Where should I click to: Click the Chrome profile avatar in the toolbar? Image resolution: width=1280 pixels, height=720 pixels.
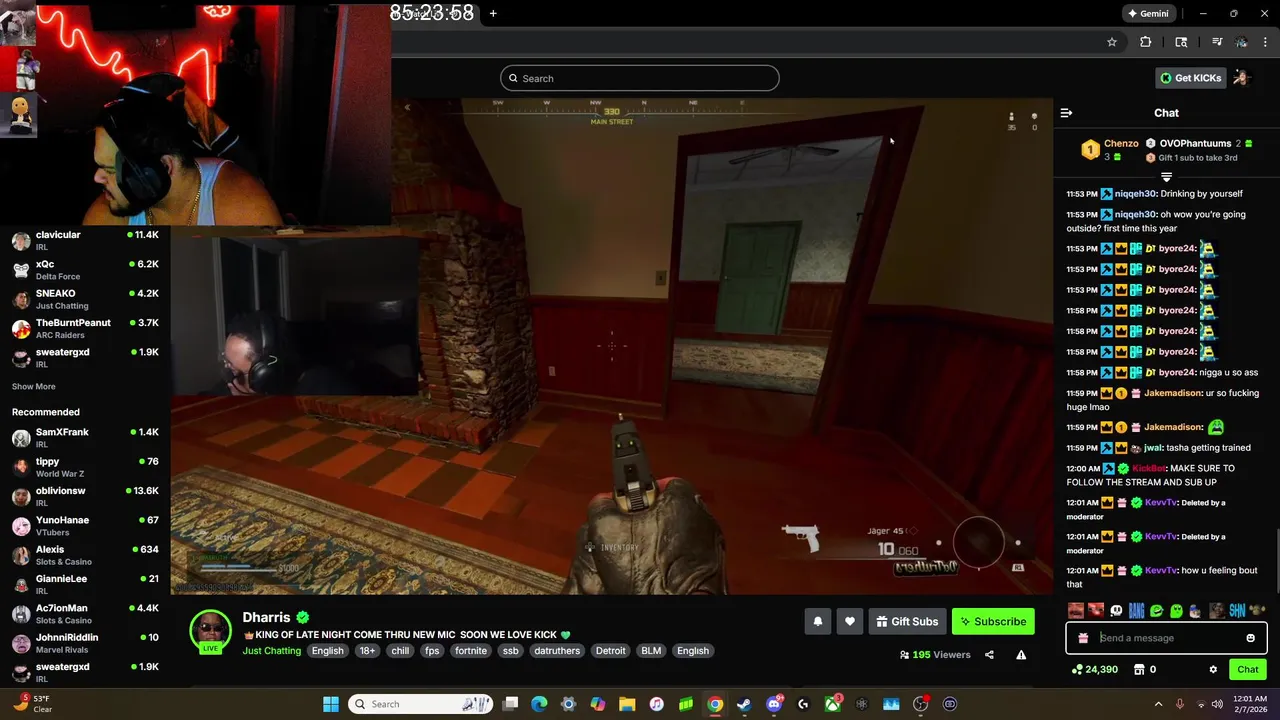click(x=1241, y=42)
